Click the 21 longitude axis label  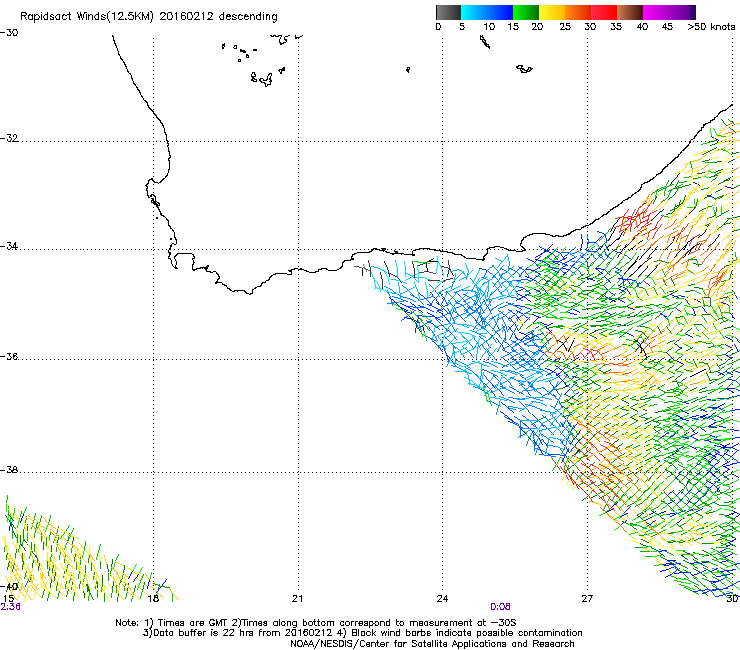(297, 599)
